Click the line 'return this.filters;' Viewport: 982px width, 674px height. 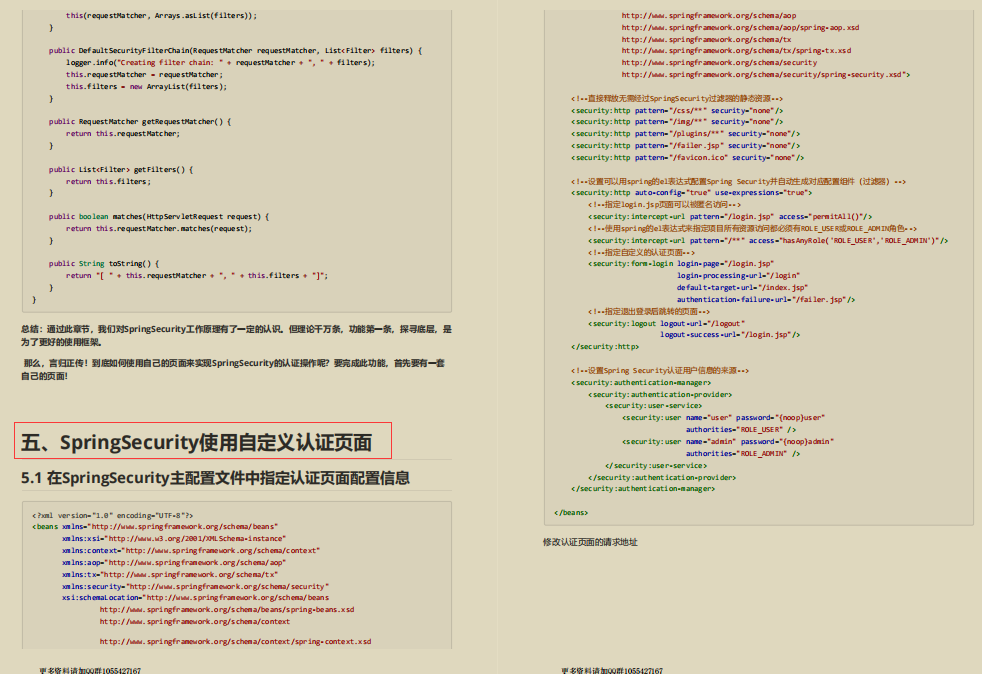point(108,182)
